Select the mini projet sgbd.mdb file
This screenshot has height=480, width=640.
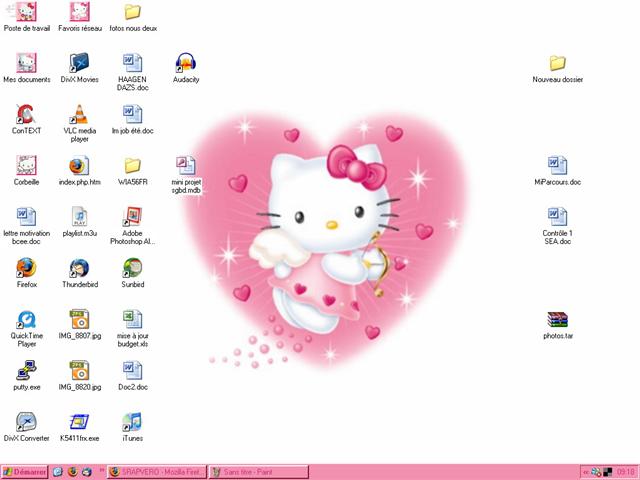[x=186, y=165]
